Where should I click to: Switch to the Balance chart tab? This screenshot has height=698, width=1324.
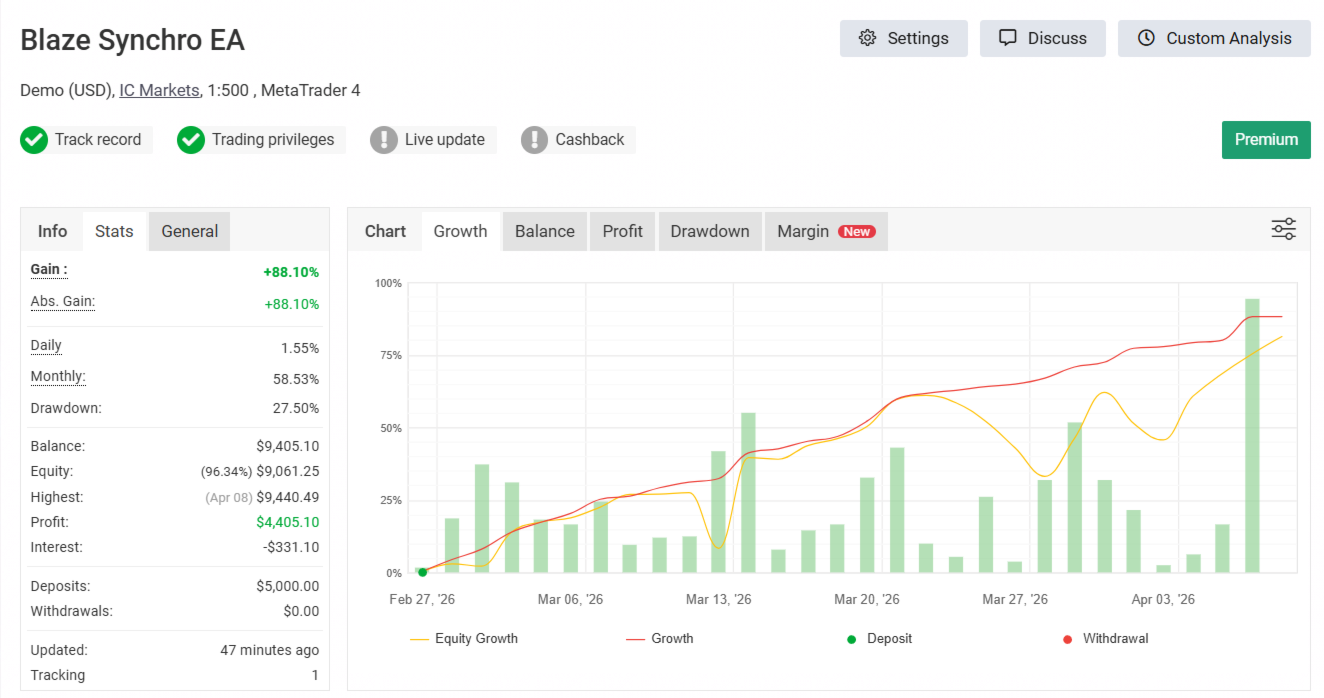point(545,231)
